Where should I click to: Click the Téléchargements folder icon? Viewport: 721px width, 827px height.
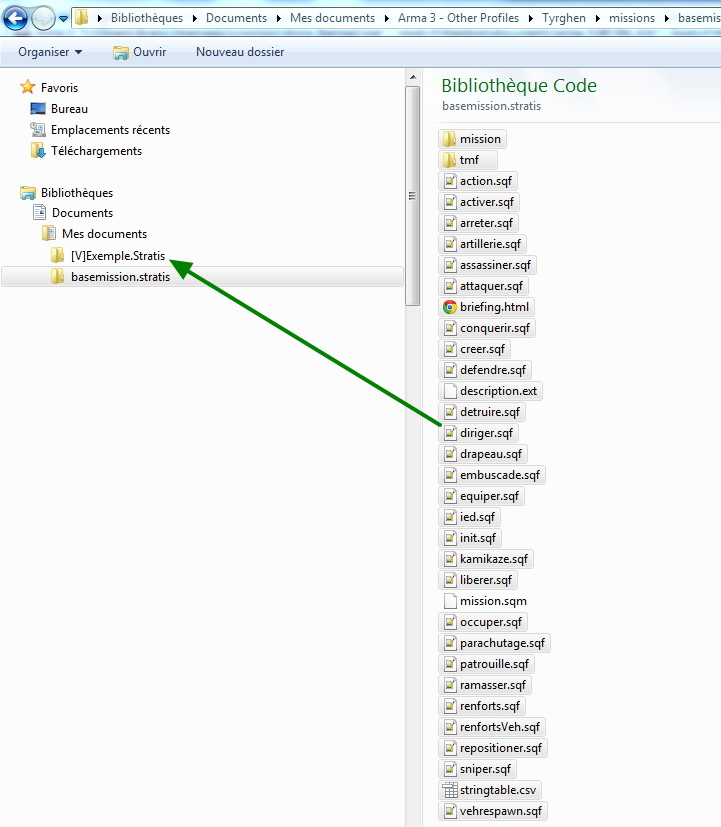coord(38,151)
